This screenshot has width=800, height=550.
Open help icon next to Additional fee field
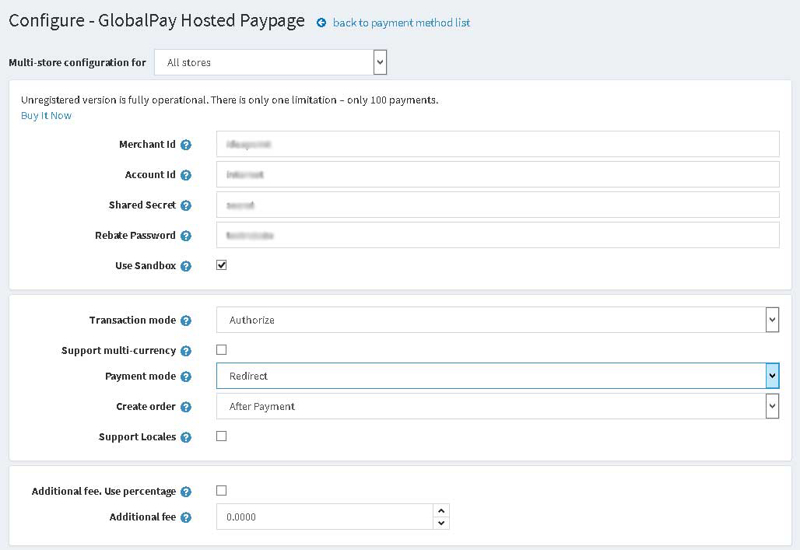point(186,517)
